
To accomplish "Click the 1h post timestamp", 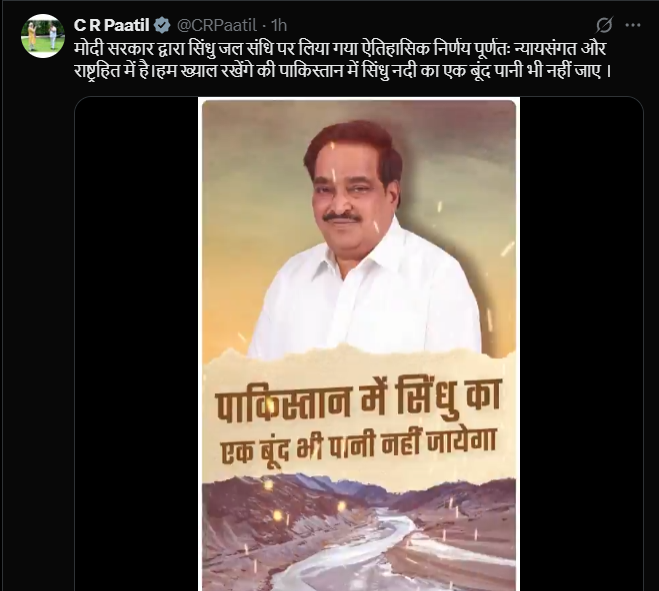I will pyautogui.click(x=279, y=25).
